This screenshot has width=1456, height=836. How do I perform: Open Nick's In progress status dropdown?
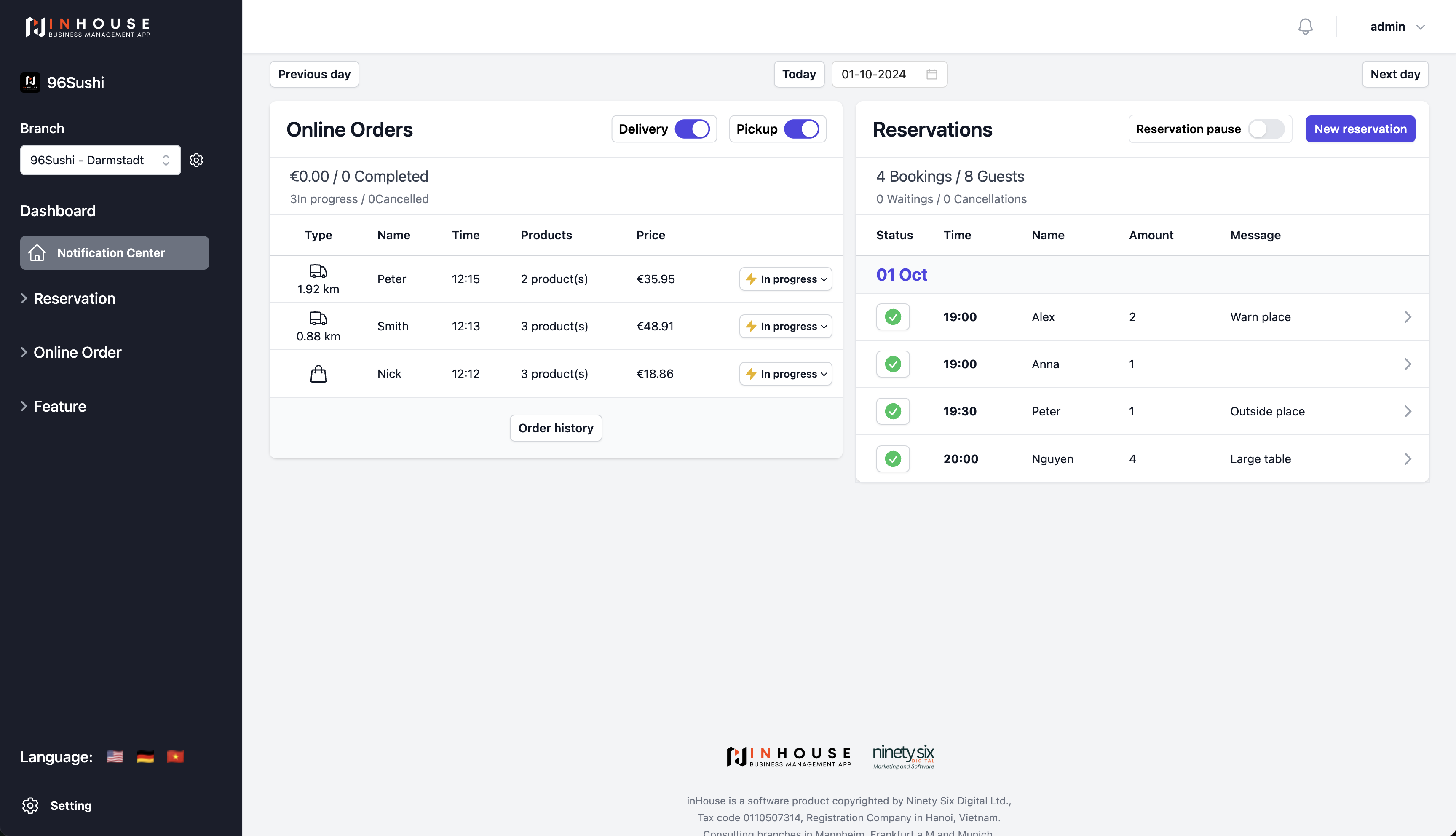[786, 374]
